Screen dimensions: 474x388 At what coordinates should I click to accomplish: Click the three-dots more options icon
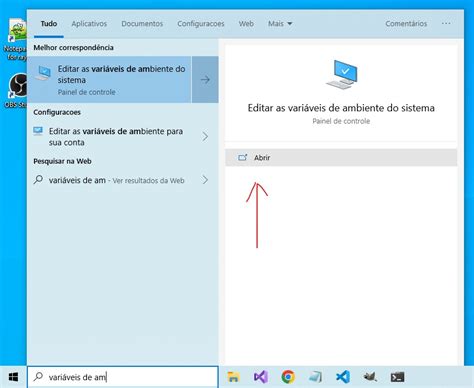(446, 23)
